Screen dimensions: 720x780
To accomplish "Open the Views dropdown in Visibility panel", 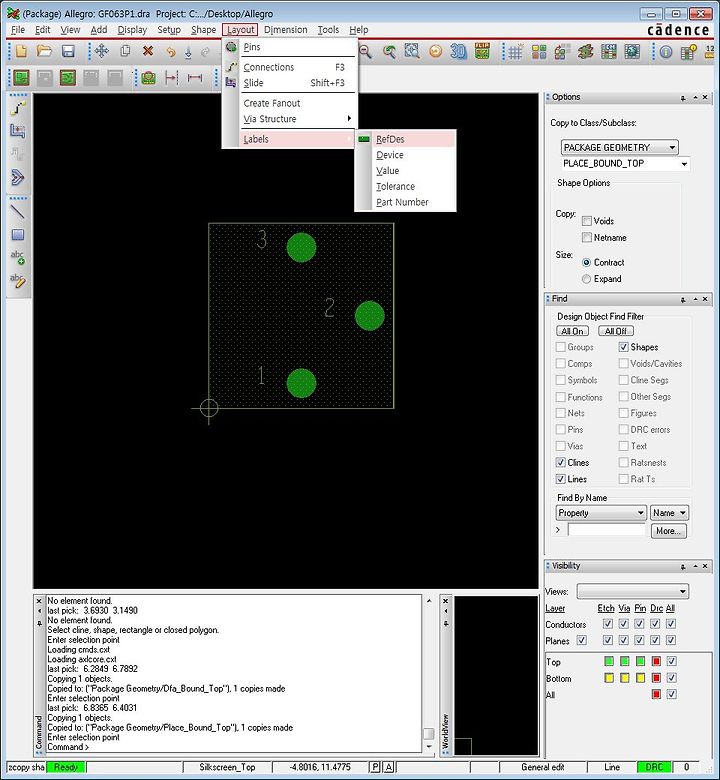I will click(x=632, y=591).
